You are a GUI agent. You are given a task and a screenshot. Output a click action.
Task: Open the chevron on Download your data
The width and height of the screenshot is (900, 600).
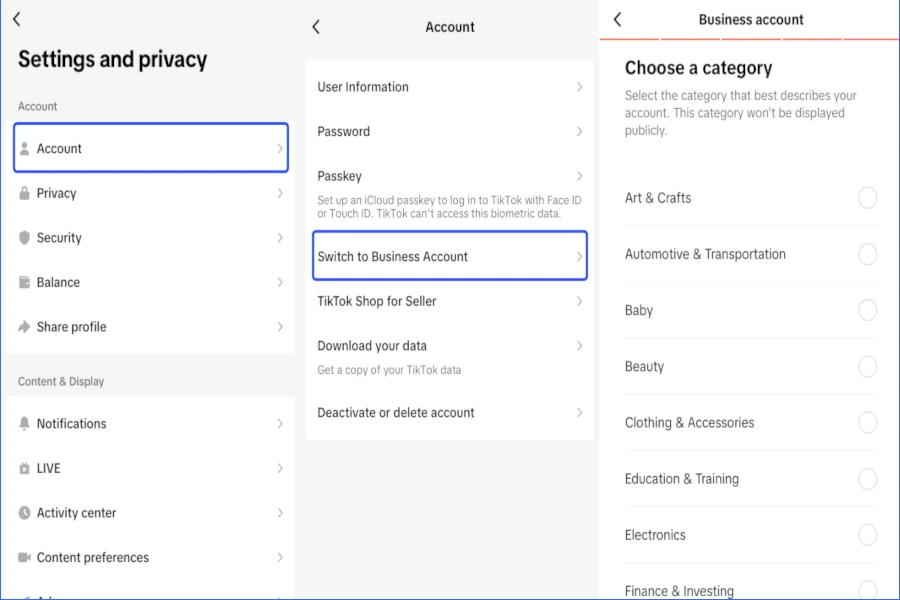tap(580, 346)
